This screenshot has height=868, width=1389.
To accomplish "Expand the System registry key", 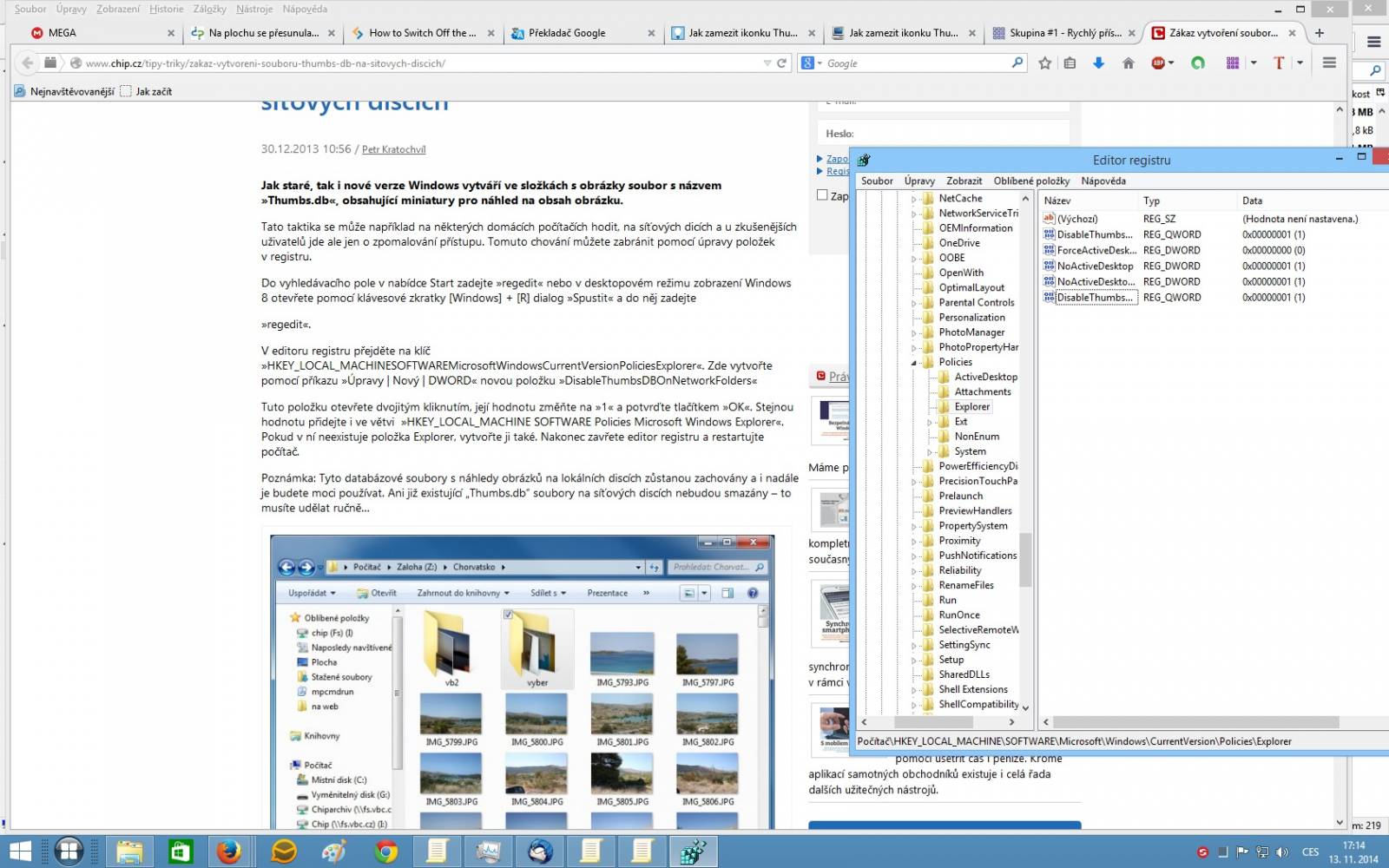I will 930,452.
